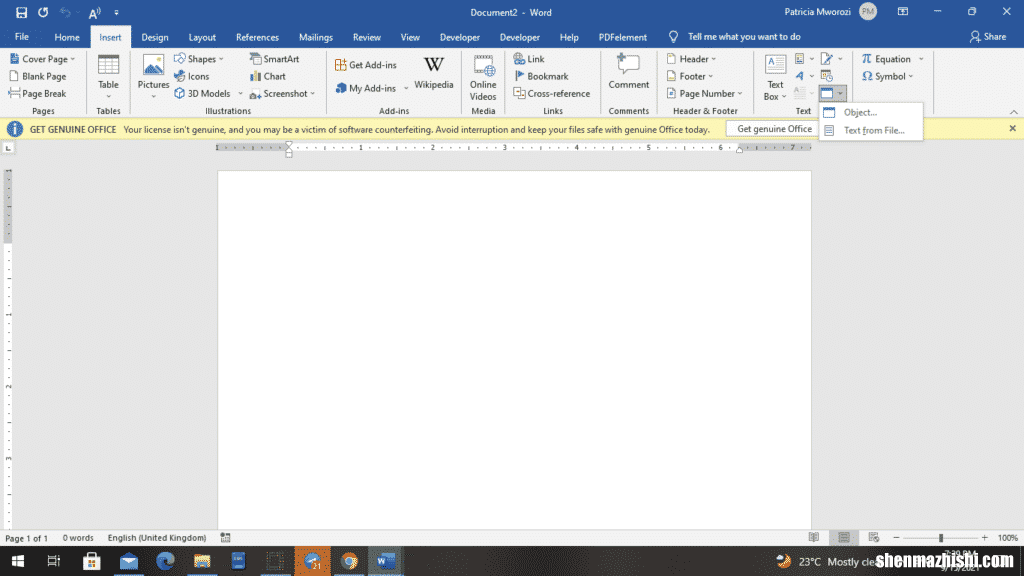
Task: Insert a Text Box
Action: (775, 78)
